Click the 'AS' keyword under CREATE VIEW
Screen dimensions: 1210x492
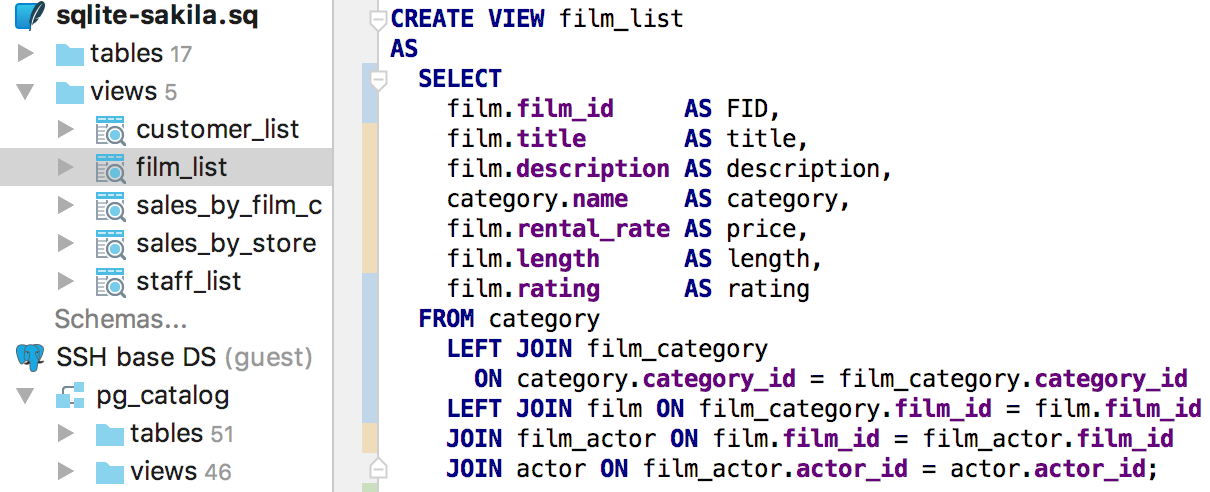pyautogui.click(x=404, y=49)
